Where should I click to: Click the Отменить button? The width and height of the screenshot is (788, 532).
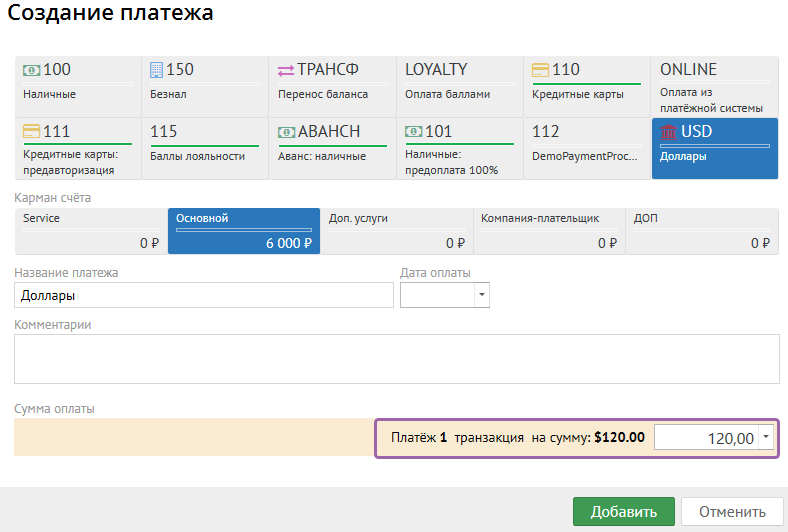(731, 512)
